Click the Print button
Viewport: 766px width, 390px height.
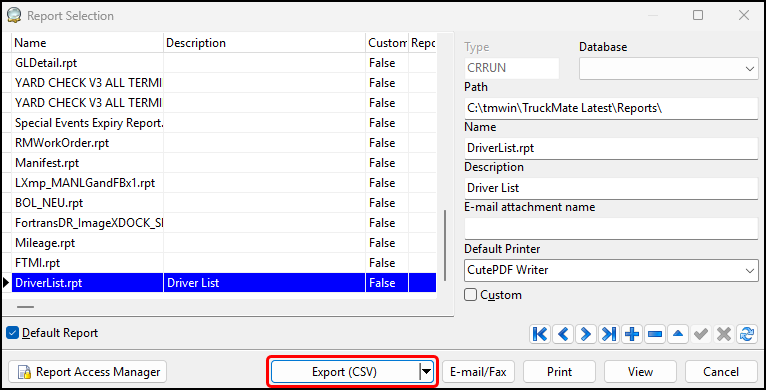click(x=559, y=372)
